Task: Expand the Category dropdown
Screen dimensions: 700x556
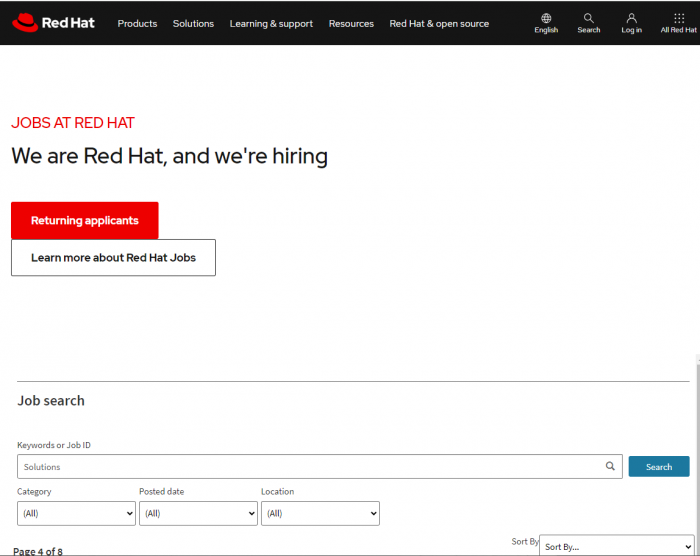Action: pos(76,513)
